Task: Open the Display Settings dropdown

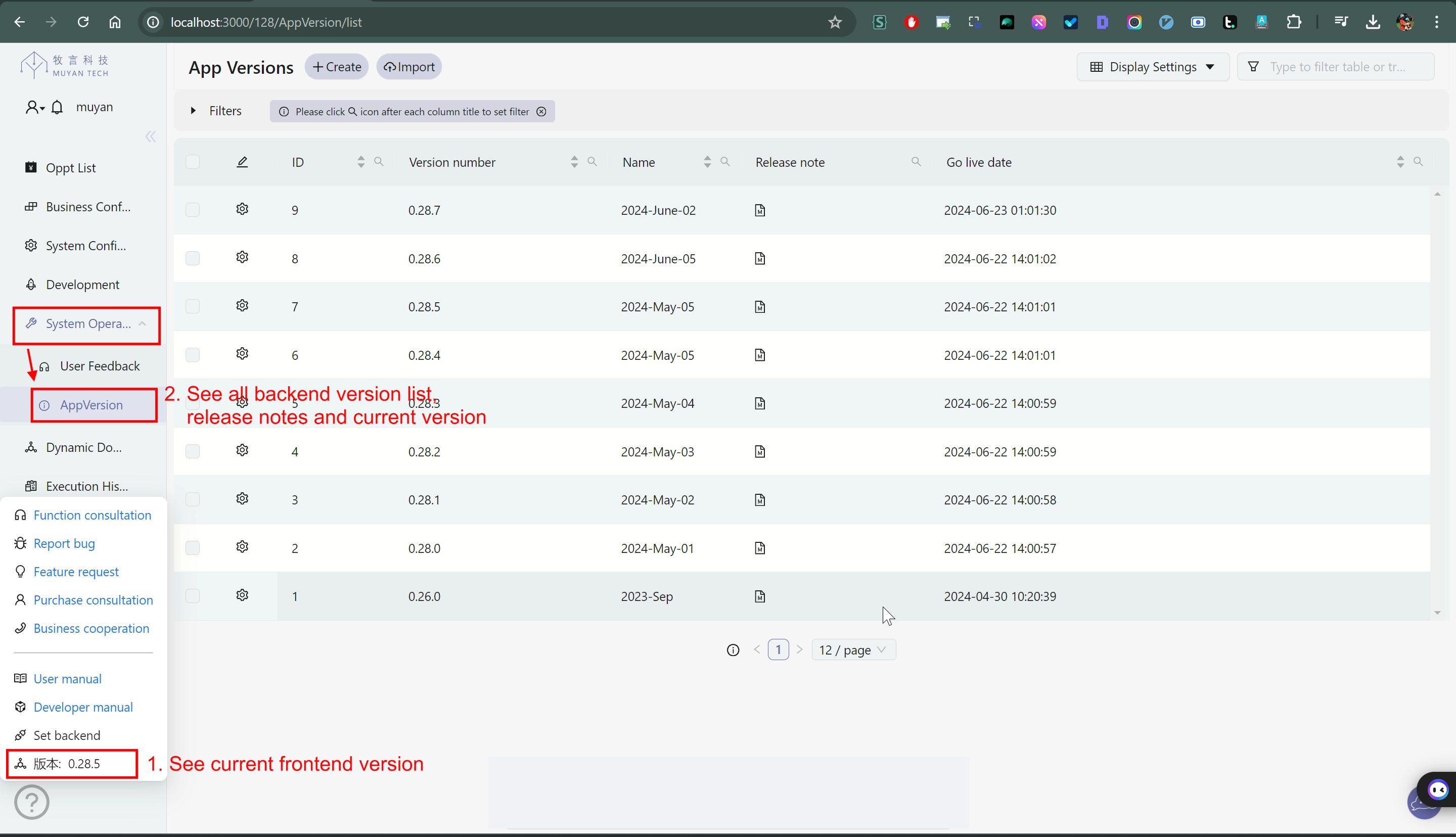Action: 1153,67
